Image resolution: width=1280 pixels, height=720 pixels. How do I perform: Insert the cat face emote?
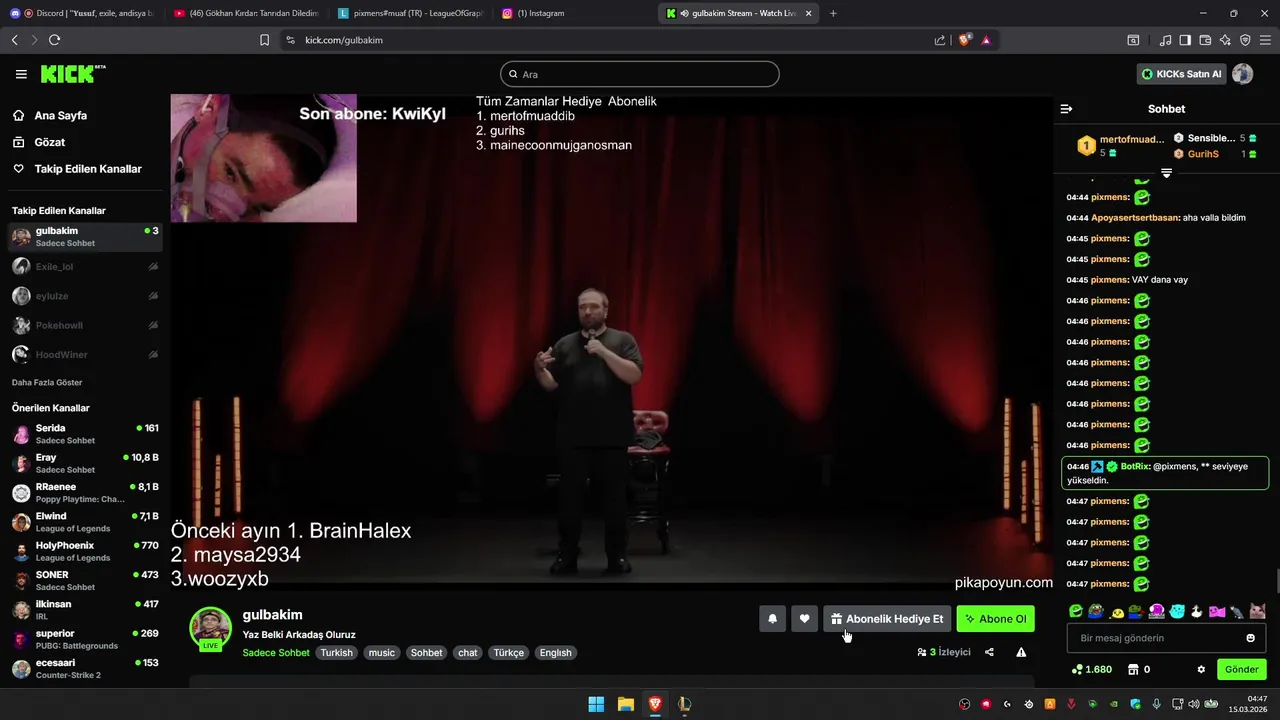pyautogui.click(x=1257, y=611)
